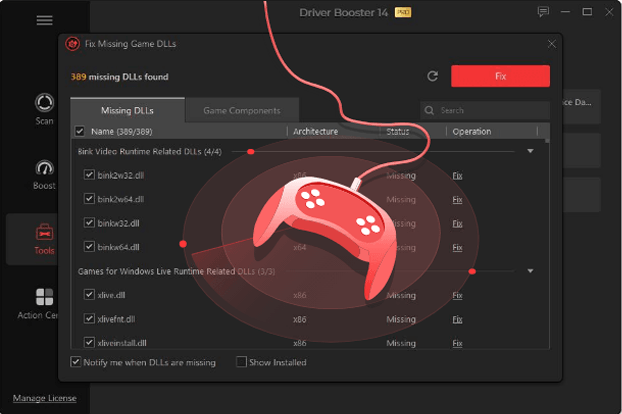Close the Fix Missing Game DLLs dialog
This screenshot has height=414, width=622.
[551, 44]
